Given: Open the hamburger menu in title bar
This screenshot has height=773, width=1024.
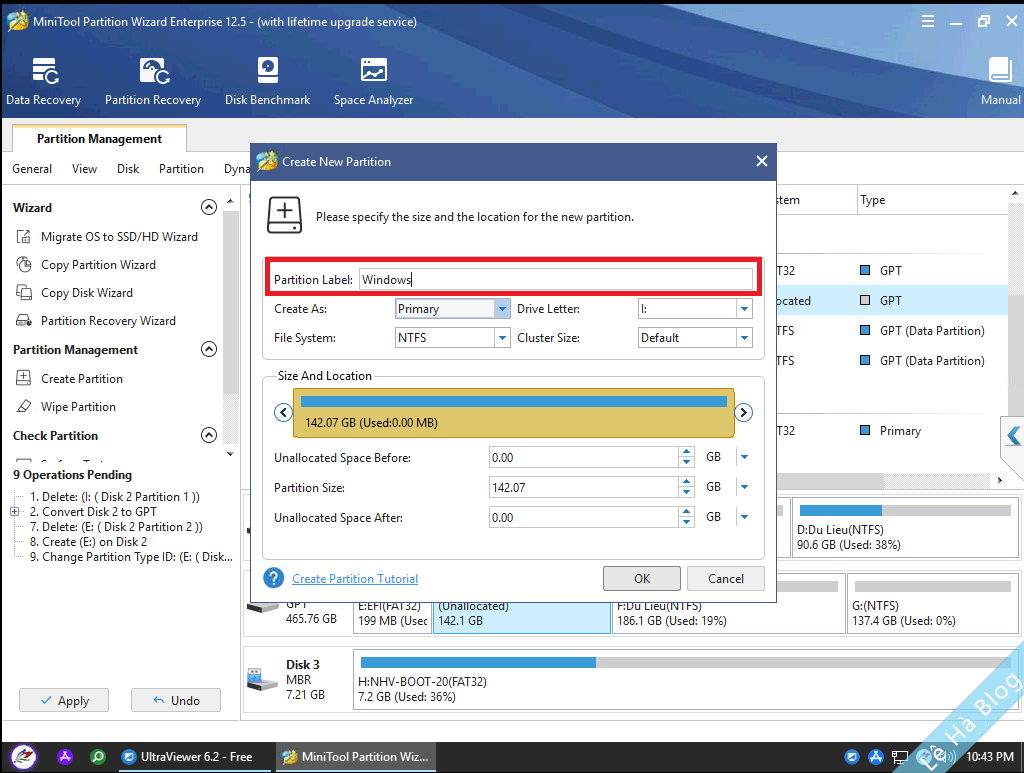Looking at the screenshot, I should 928,22.
